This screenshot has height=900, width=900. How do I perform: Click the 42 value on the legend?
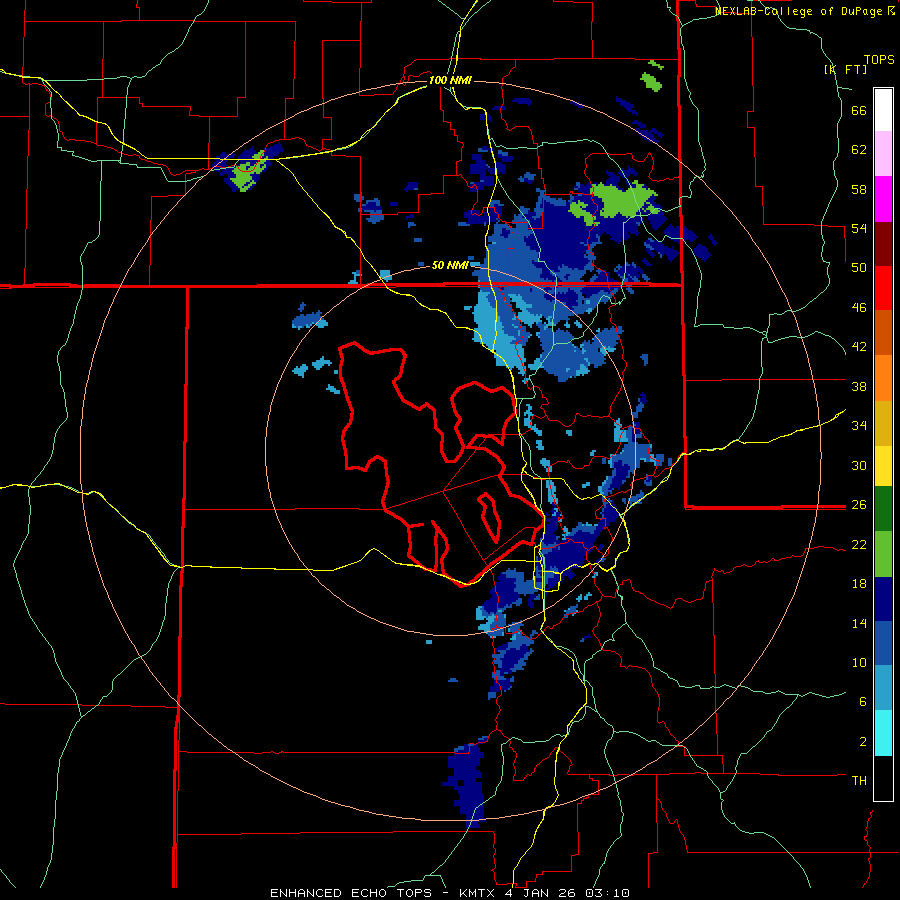pos(859,347)
